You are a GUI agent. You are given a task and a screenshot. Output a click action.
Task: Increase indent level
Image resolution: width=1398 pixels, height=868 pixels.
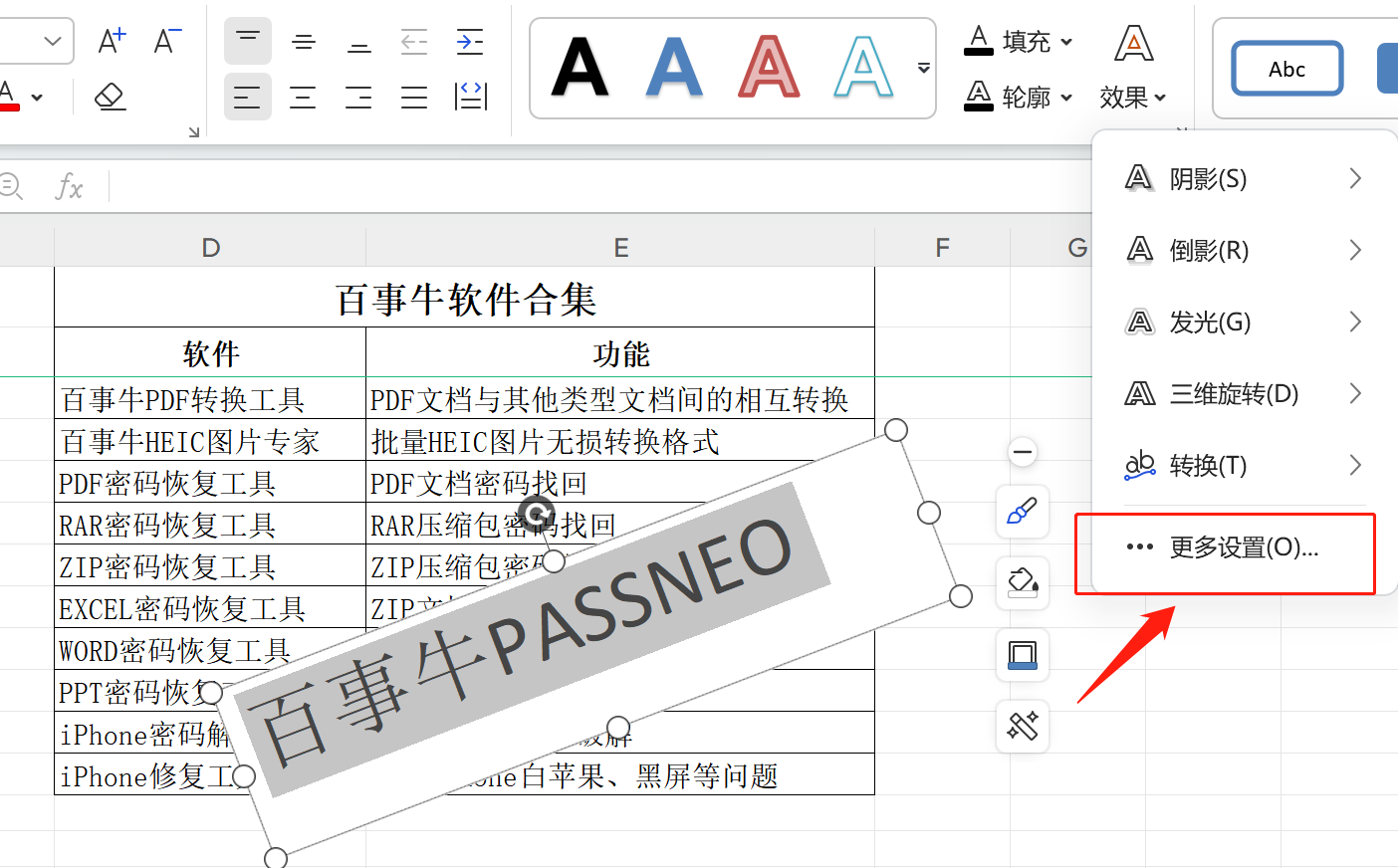click(x=470, y=41)
